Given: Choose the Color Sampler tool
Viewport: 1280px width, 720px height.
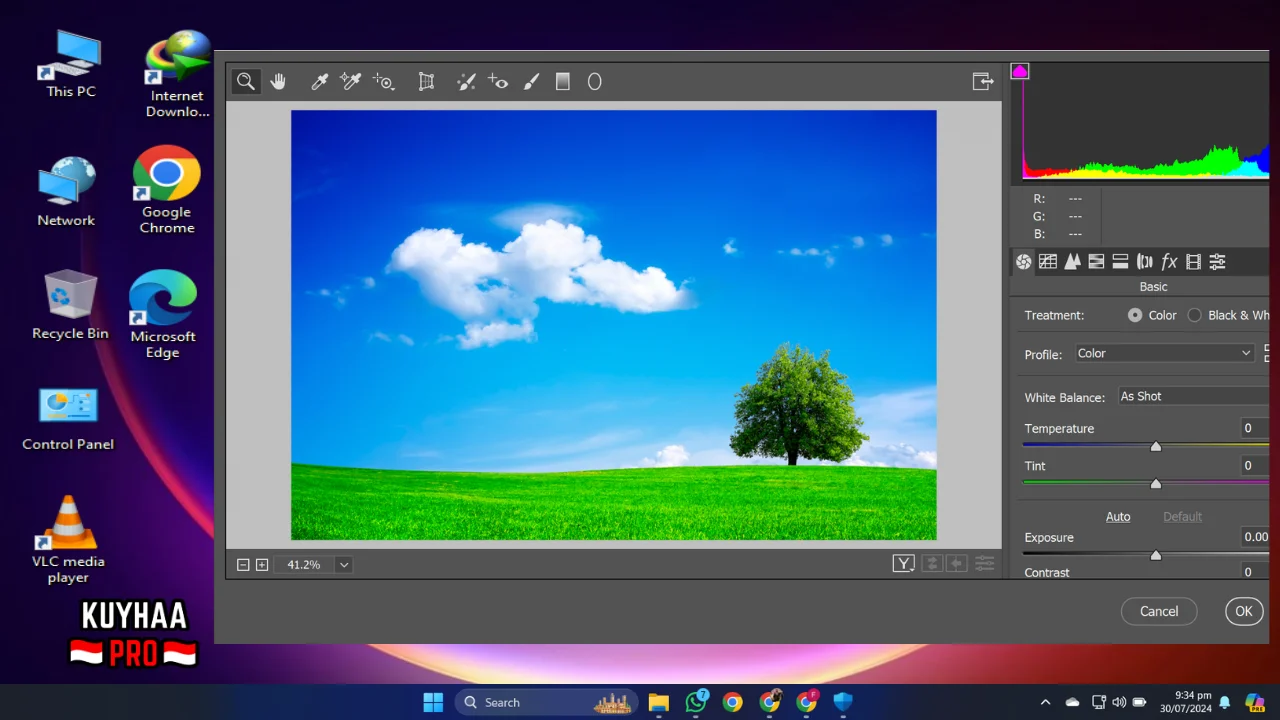Looking at the screenshot, I should pos(351,82).
